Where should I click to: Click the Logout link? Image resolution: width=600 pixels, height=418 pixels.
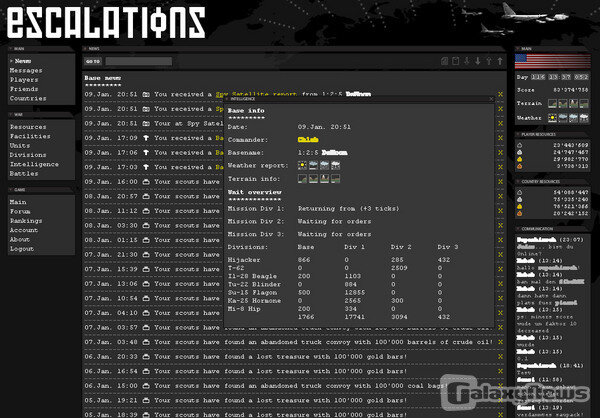[x=22, y=249]
